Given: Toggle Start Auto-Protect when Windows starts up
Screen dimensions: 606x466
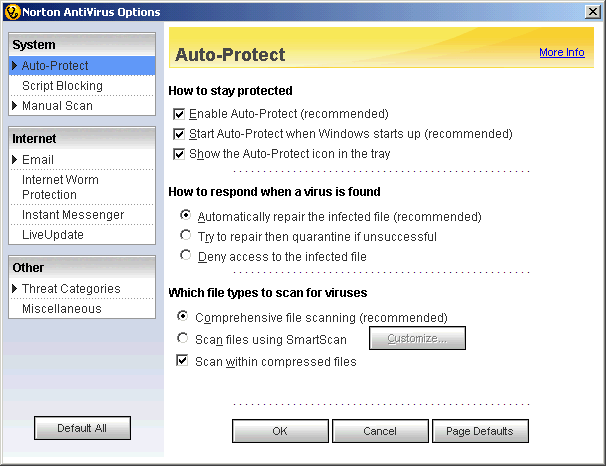Looking at the screenshot, I should point(180,134).
